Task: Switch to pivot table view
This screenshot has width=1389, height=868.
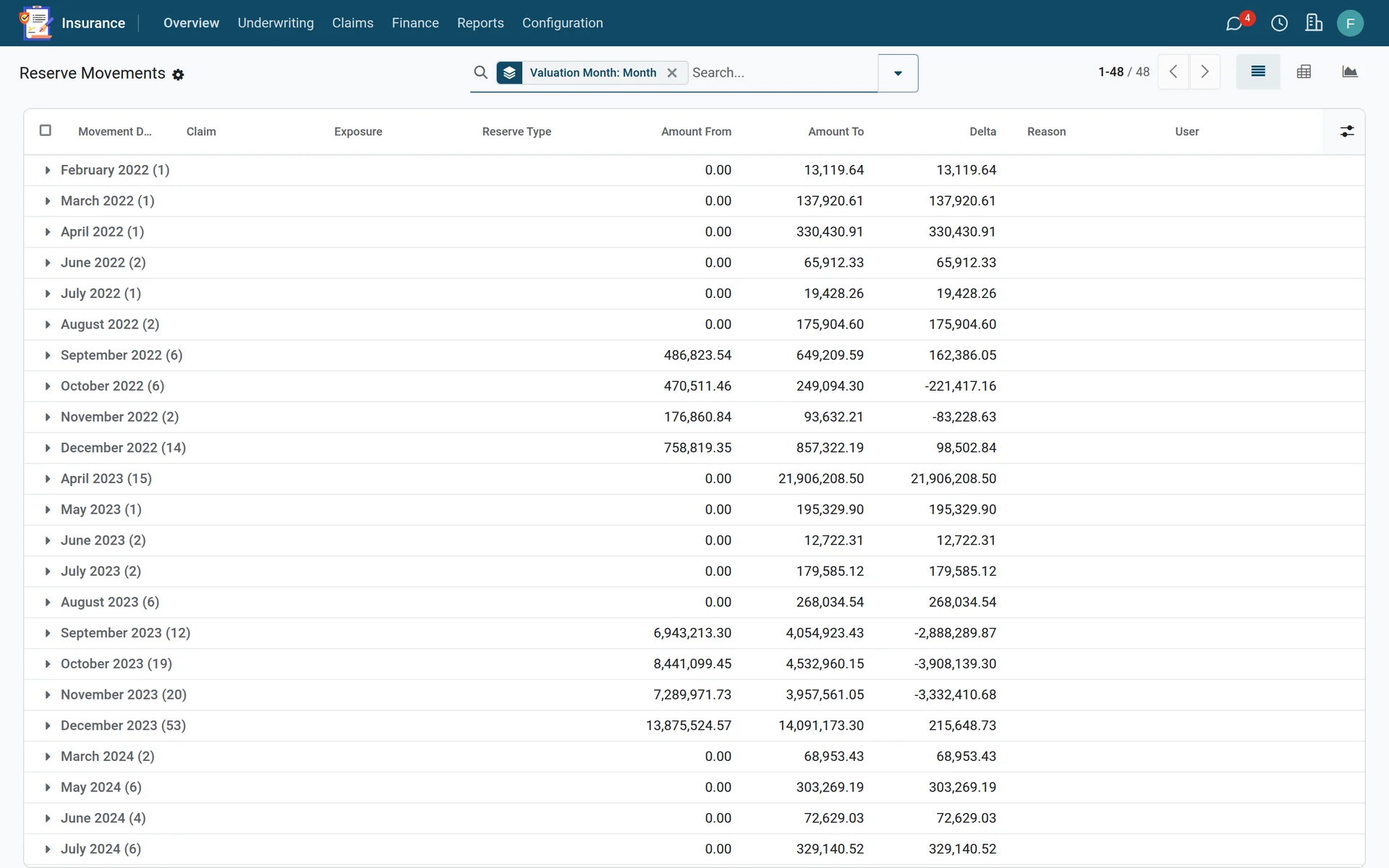Action: 1304,72
